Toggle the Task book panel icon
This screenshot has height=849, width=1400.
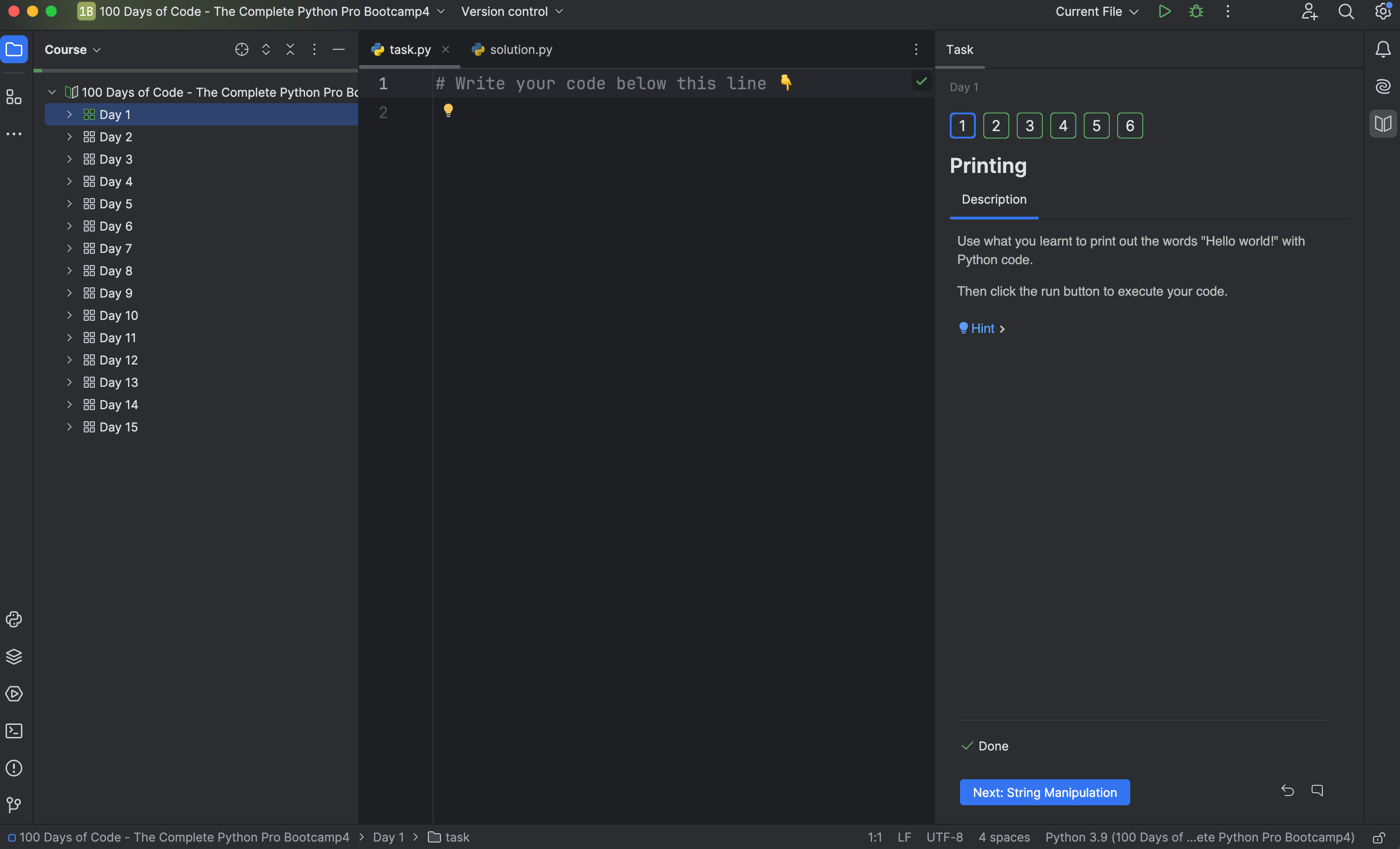pyautogui.click(x=1382, y=123)
